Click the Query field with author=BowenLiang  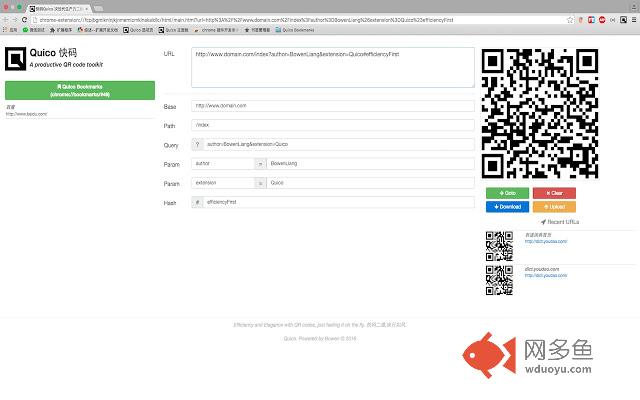pyautogui.click(x=338, y=144)
